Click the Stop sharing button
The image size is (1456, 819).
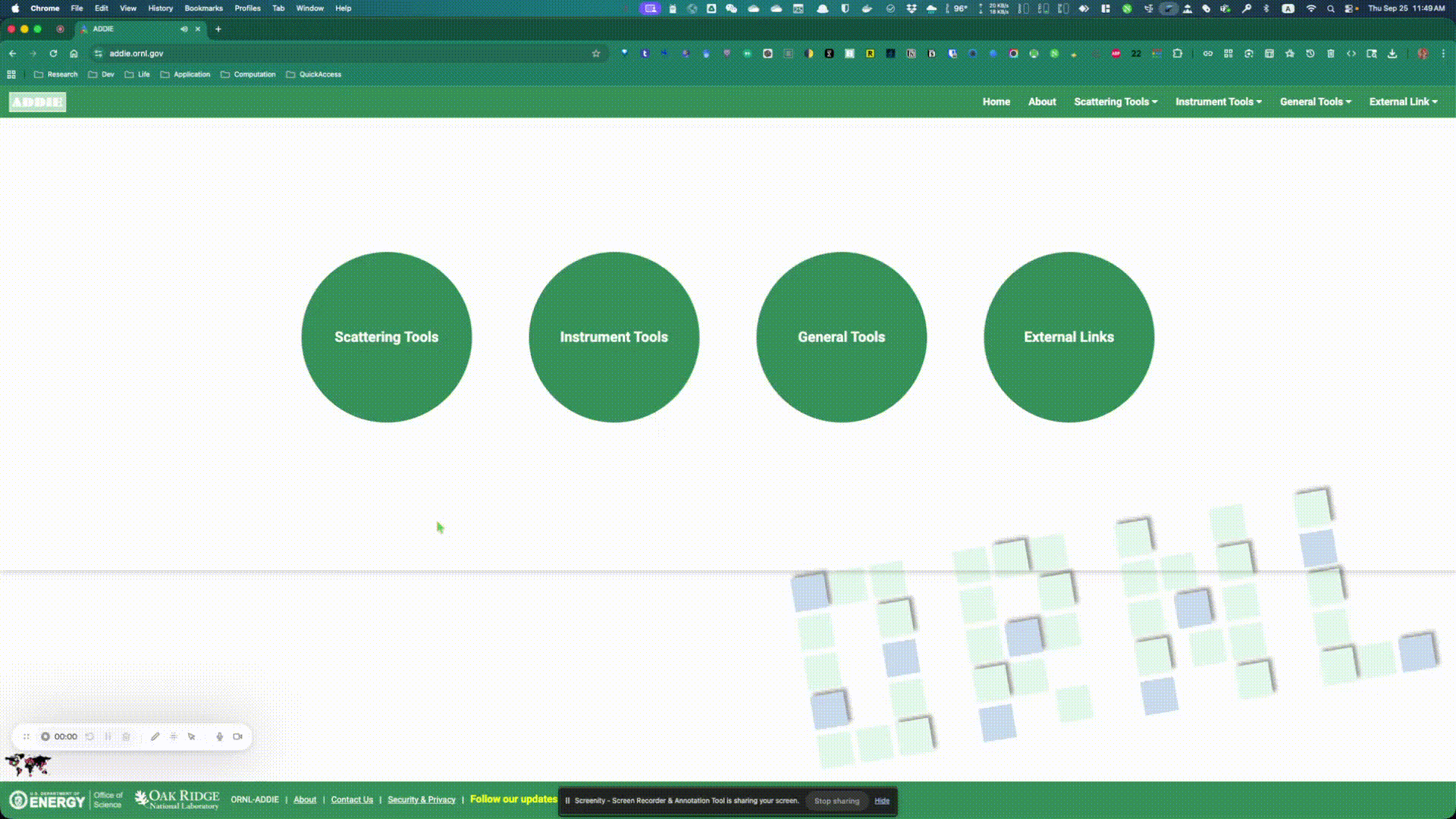point(836,801)
